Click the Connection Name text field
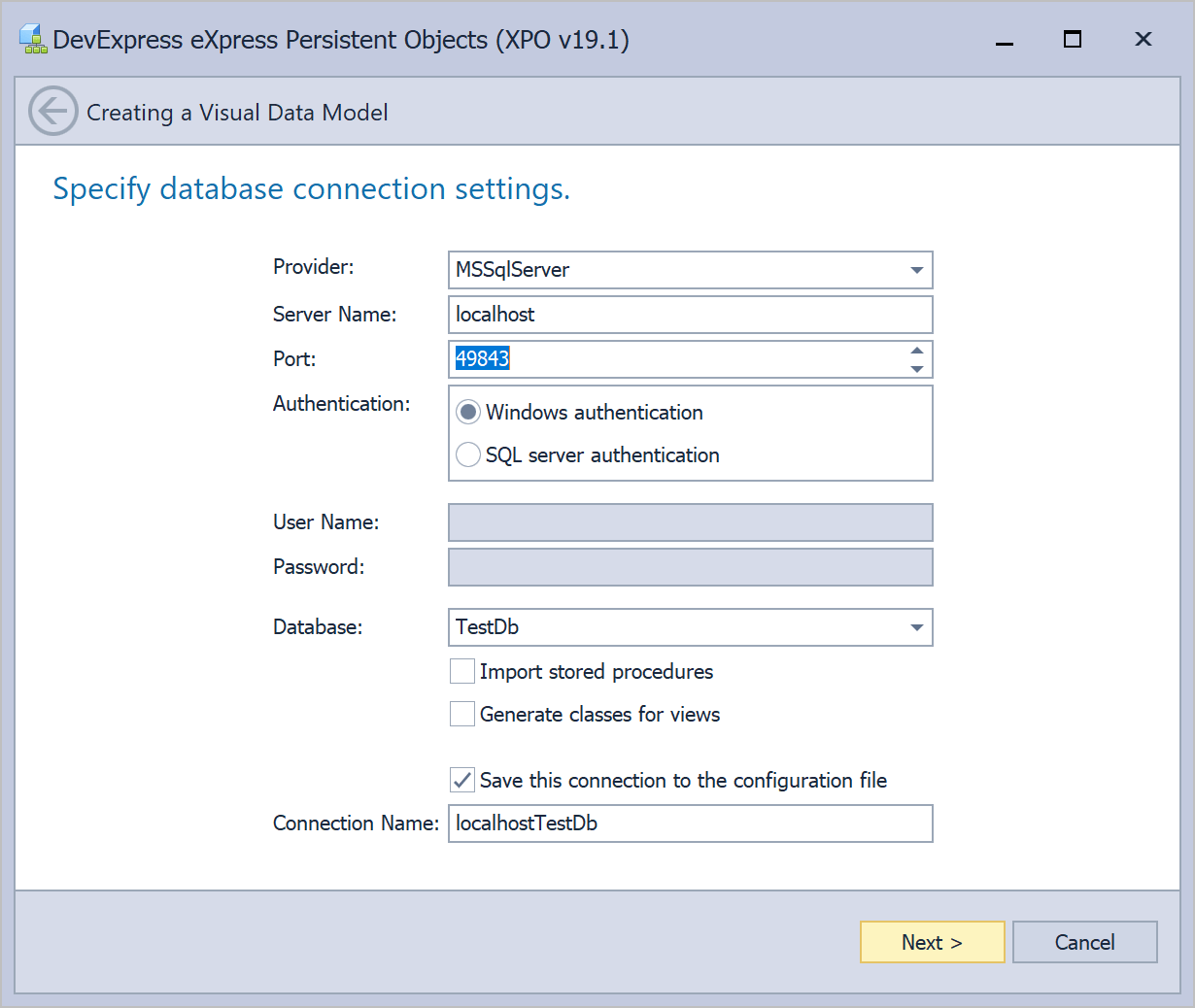This screenshot has width=1195, height=1008. (690, 823)
